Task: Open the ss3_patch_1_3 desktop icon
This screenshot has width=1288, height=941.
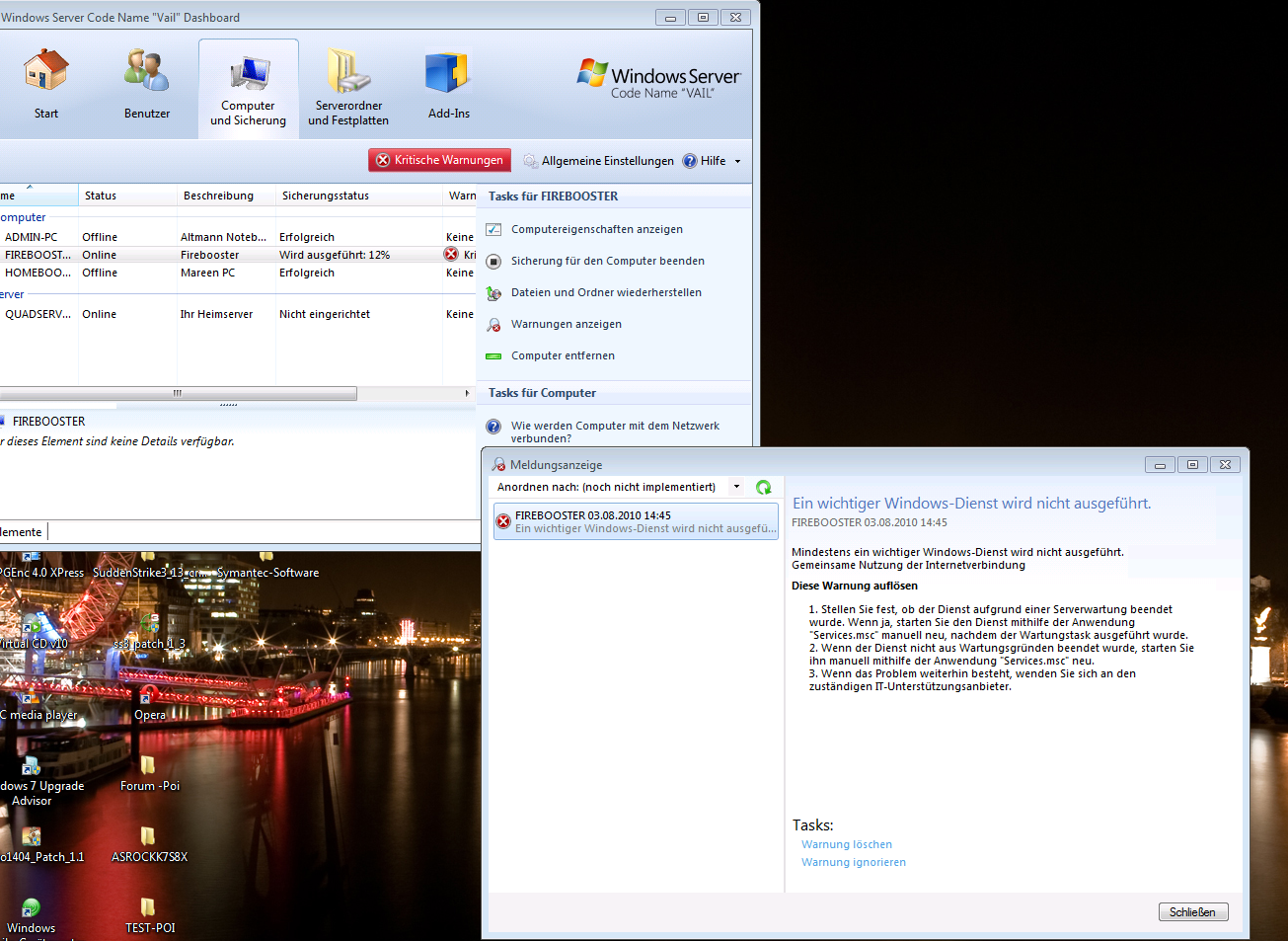Action: click(x=149, y=631)
